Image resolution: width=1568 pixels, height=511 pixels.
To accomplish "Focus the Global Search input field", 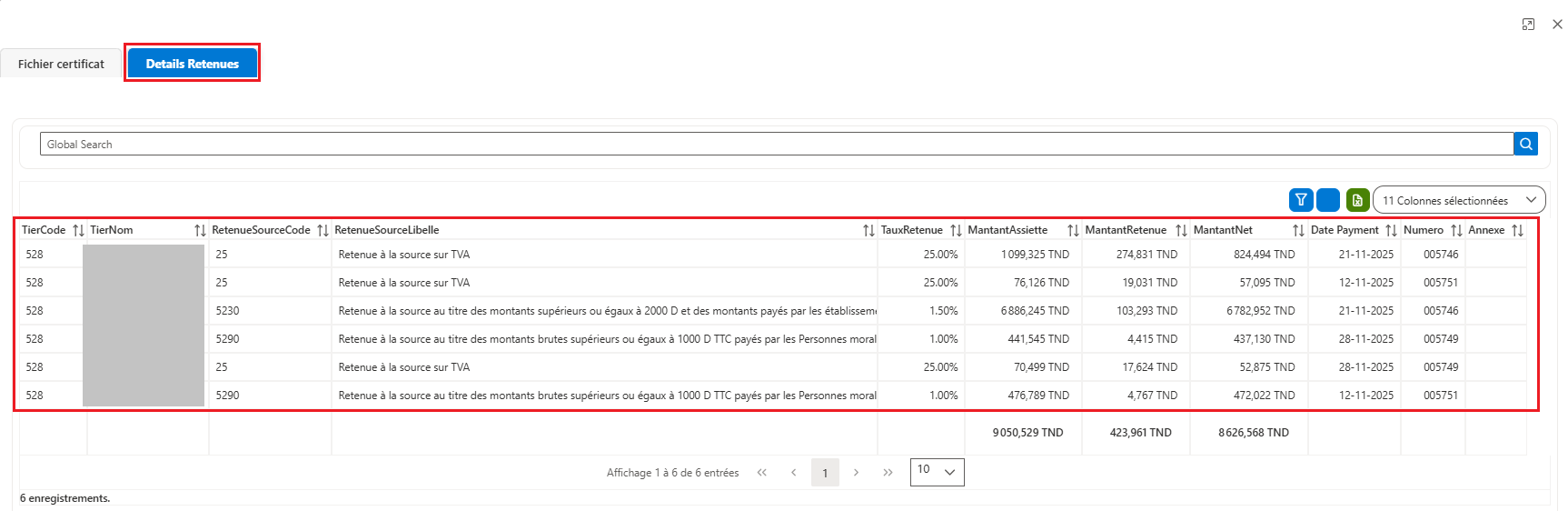I will coord(777,144).
